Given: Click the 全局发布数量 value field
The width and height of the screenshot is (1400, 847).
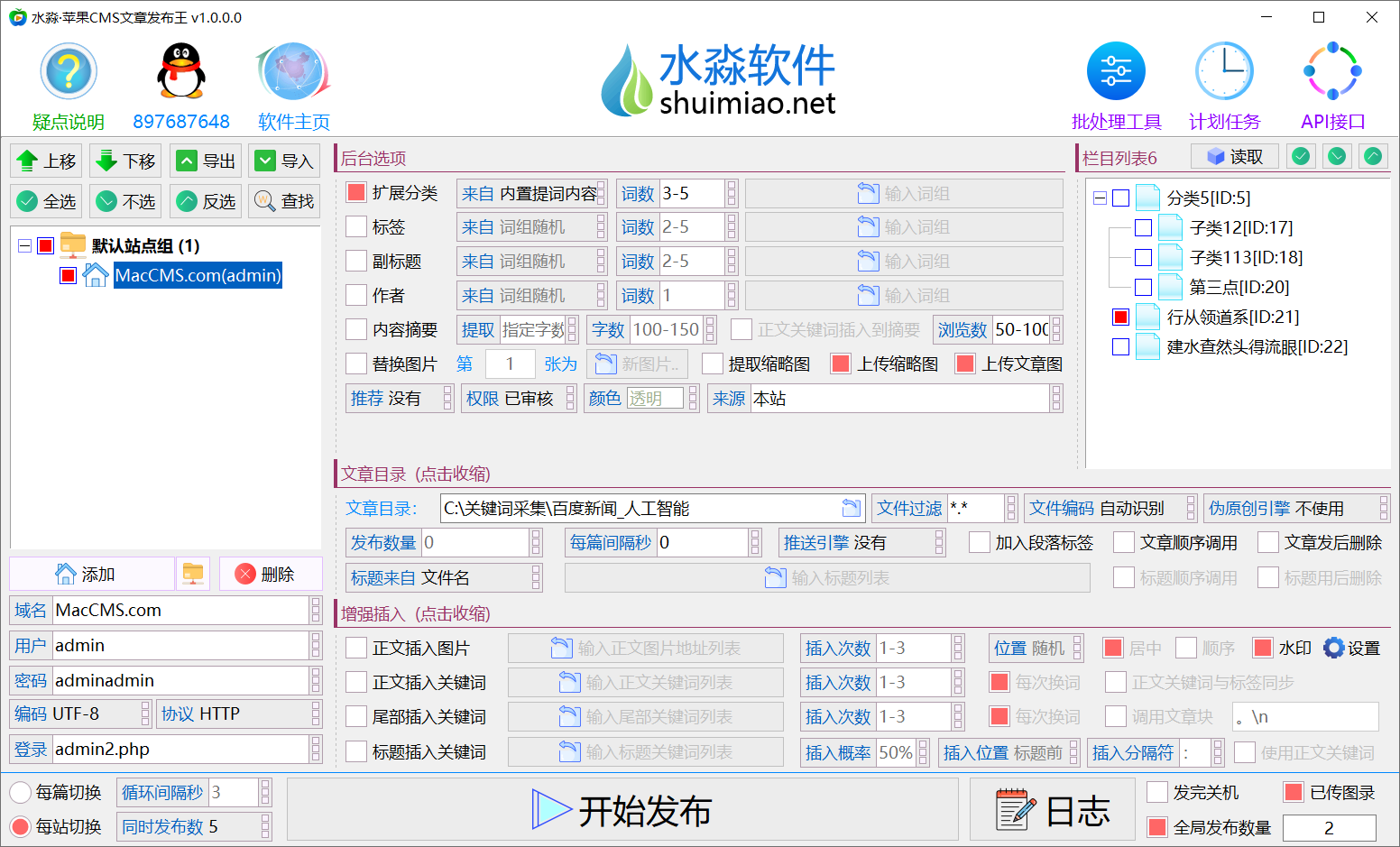Looking at the screenshot, I should pyautogui.click(x=1329, y=827).
